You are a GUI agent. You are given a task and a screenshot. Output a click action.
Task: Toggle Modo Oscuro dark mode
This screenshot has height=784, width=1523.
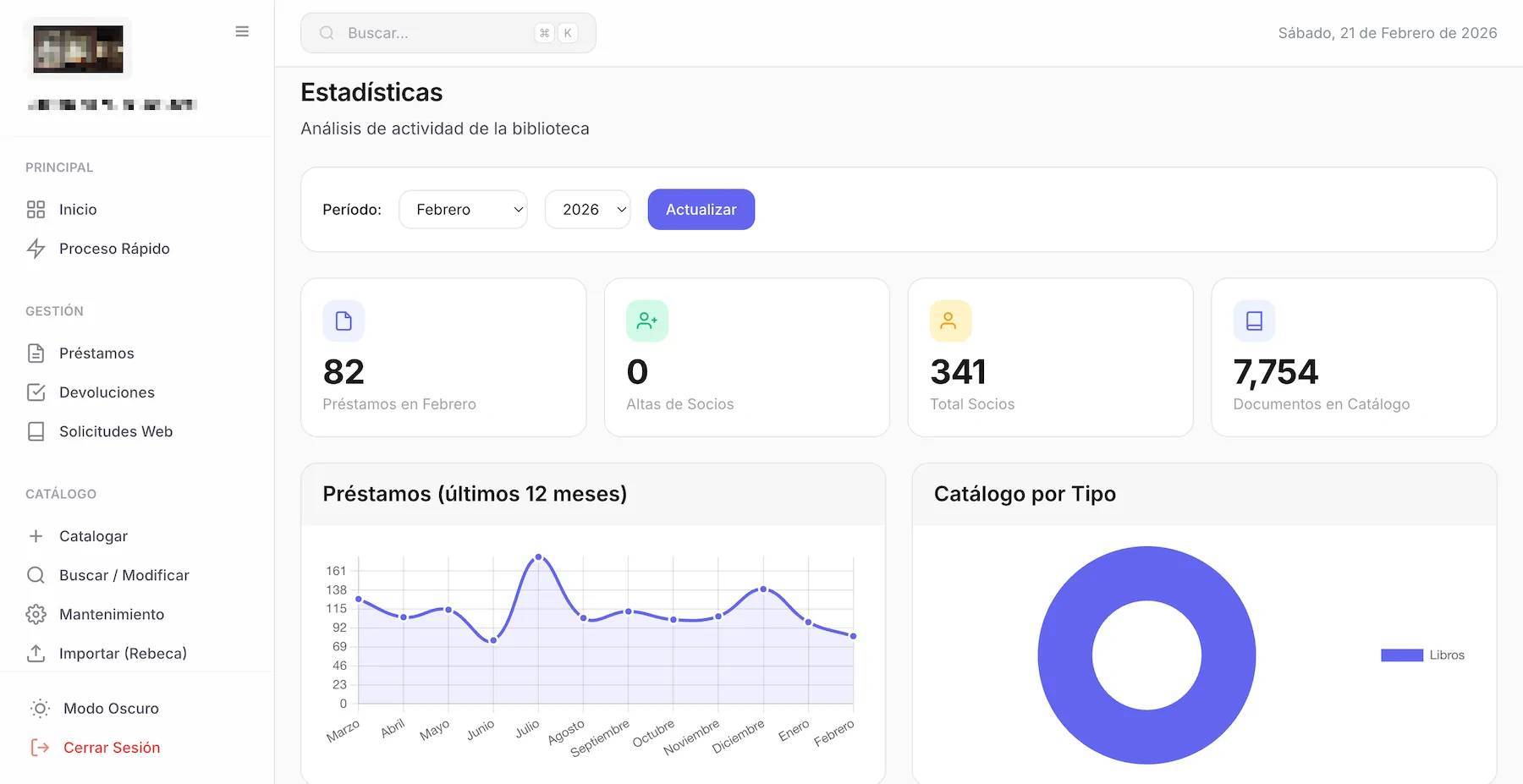coord(110,709)
